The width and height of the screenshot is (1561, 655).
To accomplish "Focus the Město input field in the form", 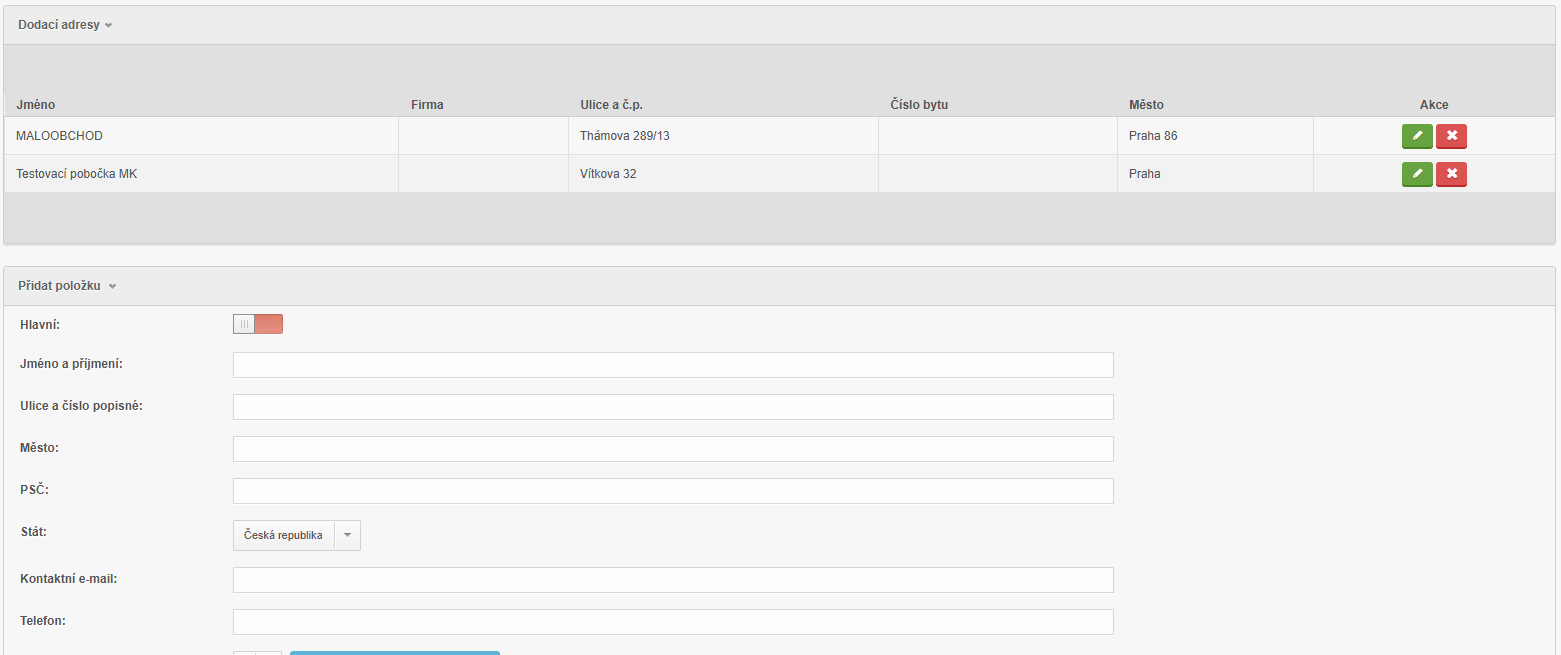I will 673,449.
